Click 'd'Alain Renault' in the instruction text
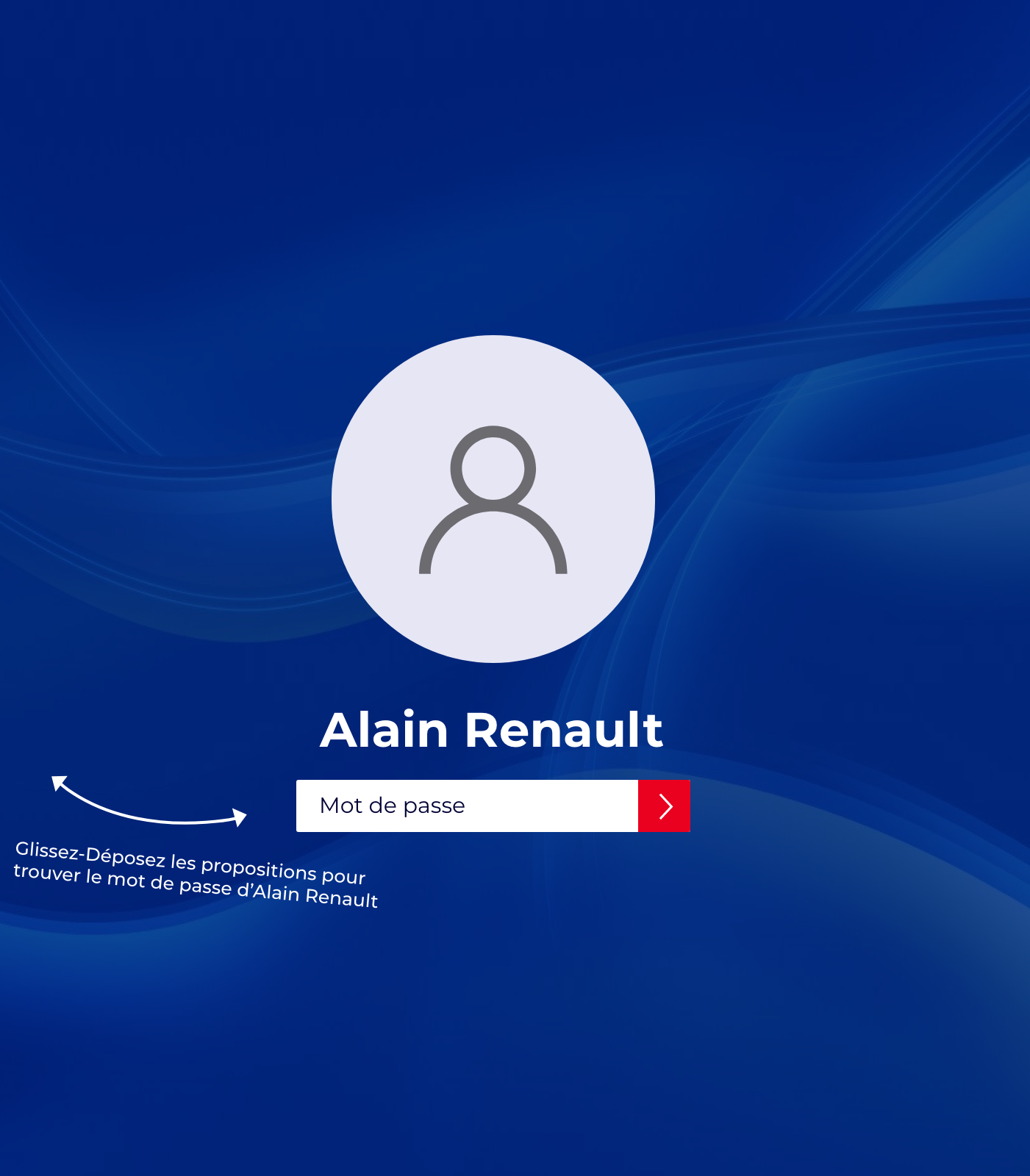Viewport: 1030px width, 1176px height. tap(307, 894)
